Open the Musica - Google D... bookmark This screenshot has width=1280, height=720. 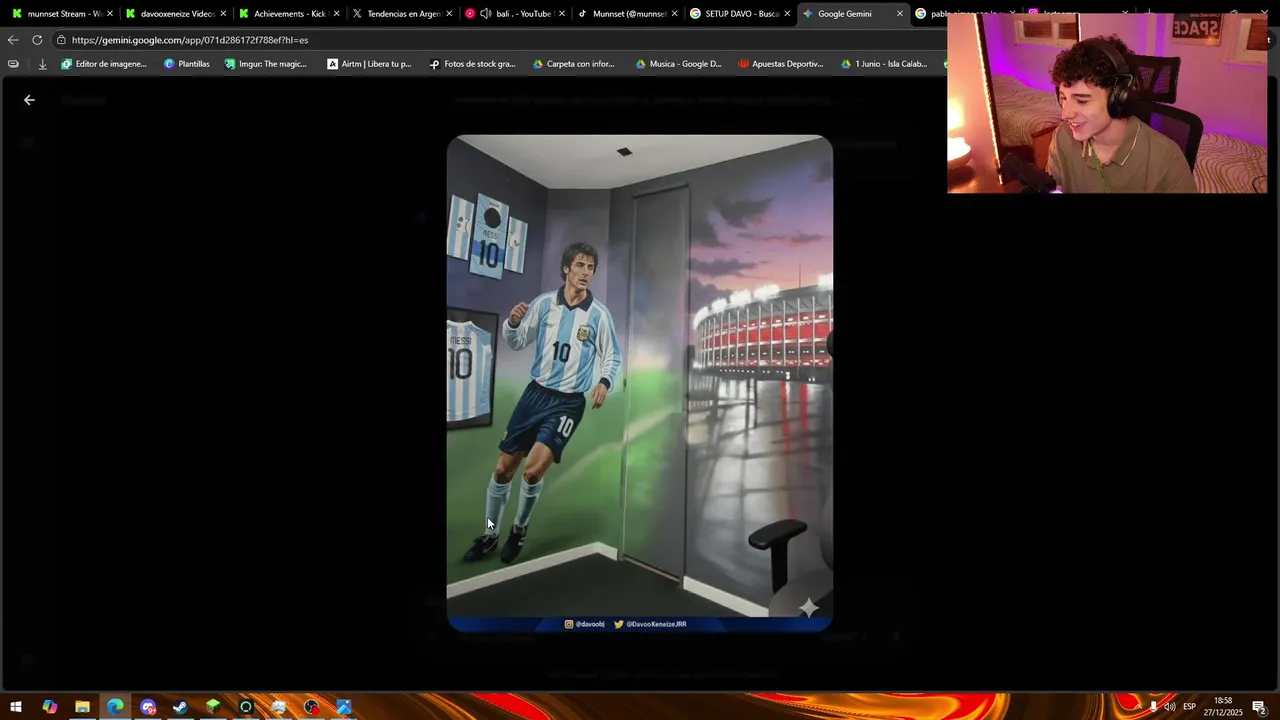point(678,64)
